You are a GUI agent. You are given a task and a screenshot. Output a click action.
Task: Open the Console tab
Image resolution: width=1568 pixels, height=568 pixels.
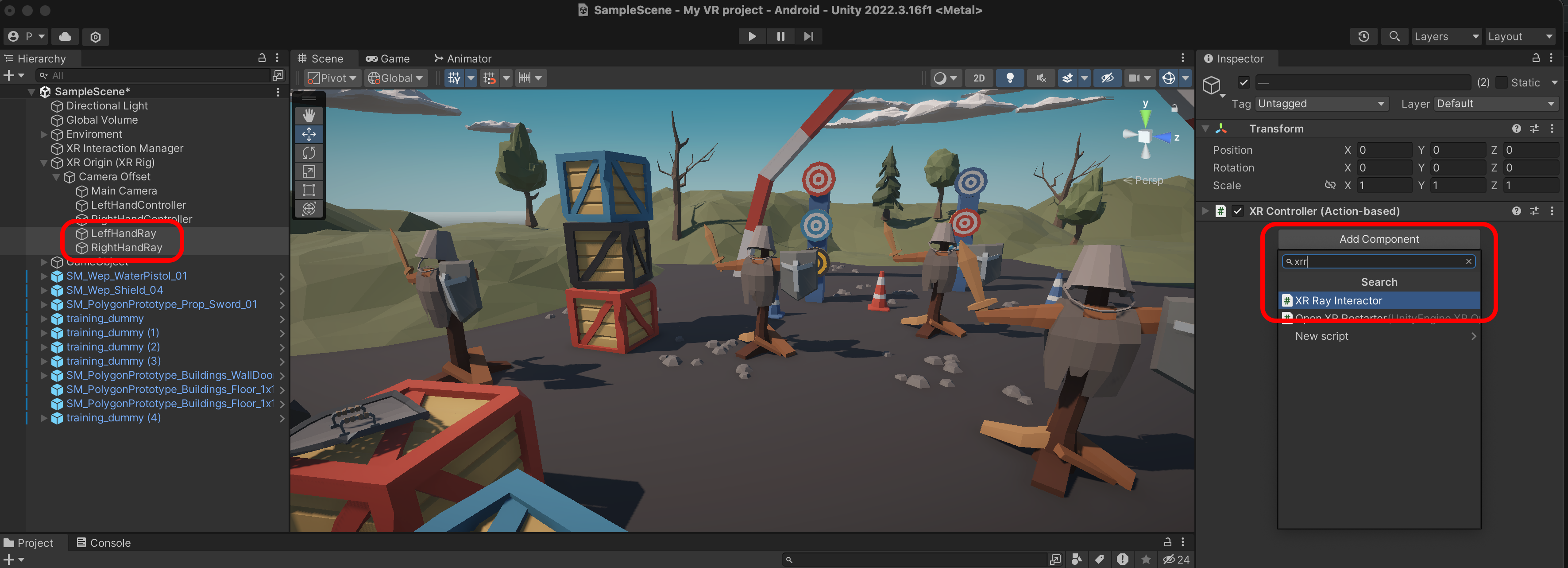coord(104,542)
